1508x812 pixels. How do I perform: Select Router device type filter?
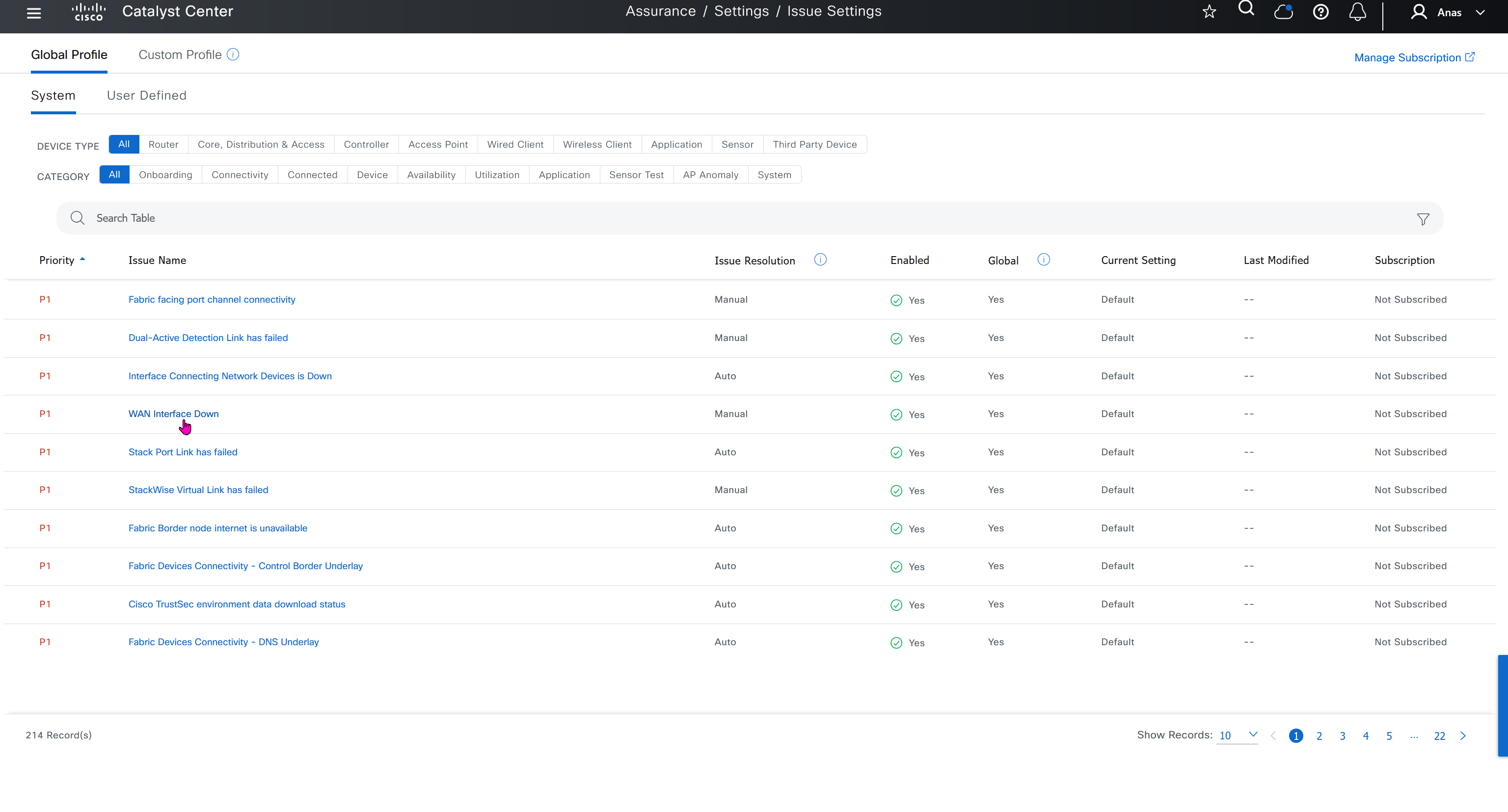pyautogui.click(x=163, y=145)
